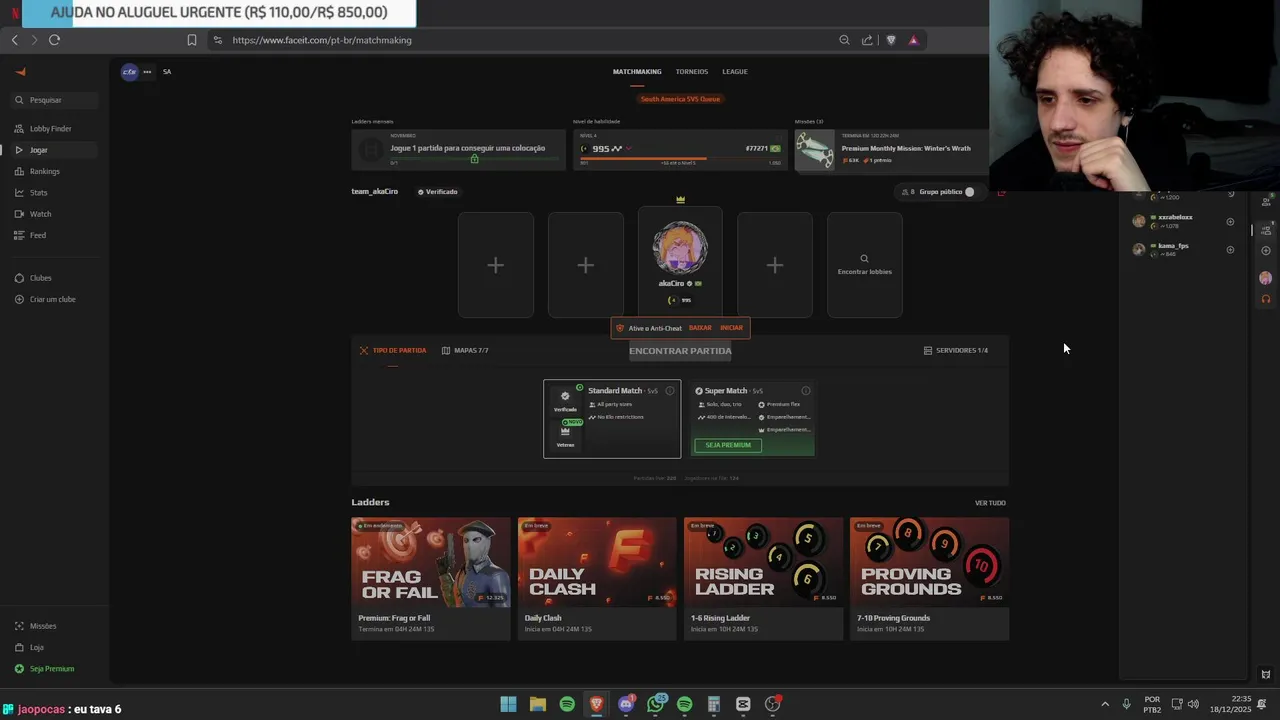Open the 1-6 Rising Ladder card
Image resolution: width=1280 pixels, height=720 pixels.
tap(763, 578)
